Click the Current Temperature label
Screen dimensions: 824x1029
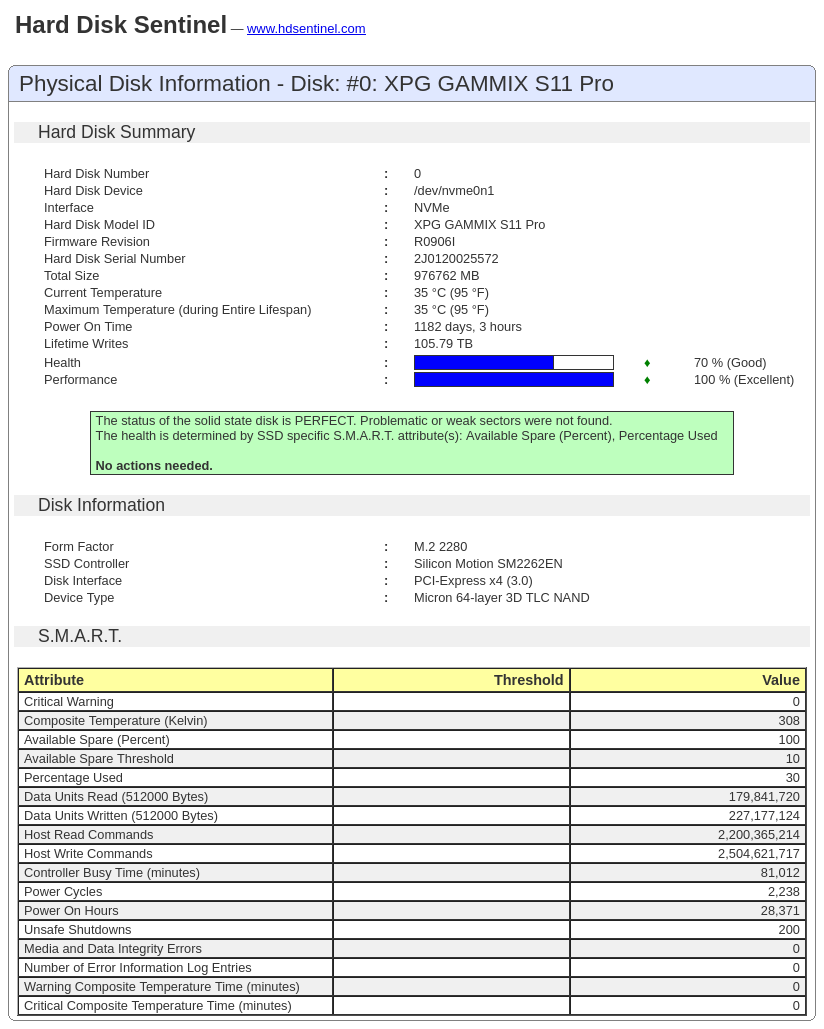[x=102, y=293]
